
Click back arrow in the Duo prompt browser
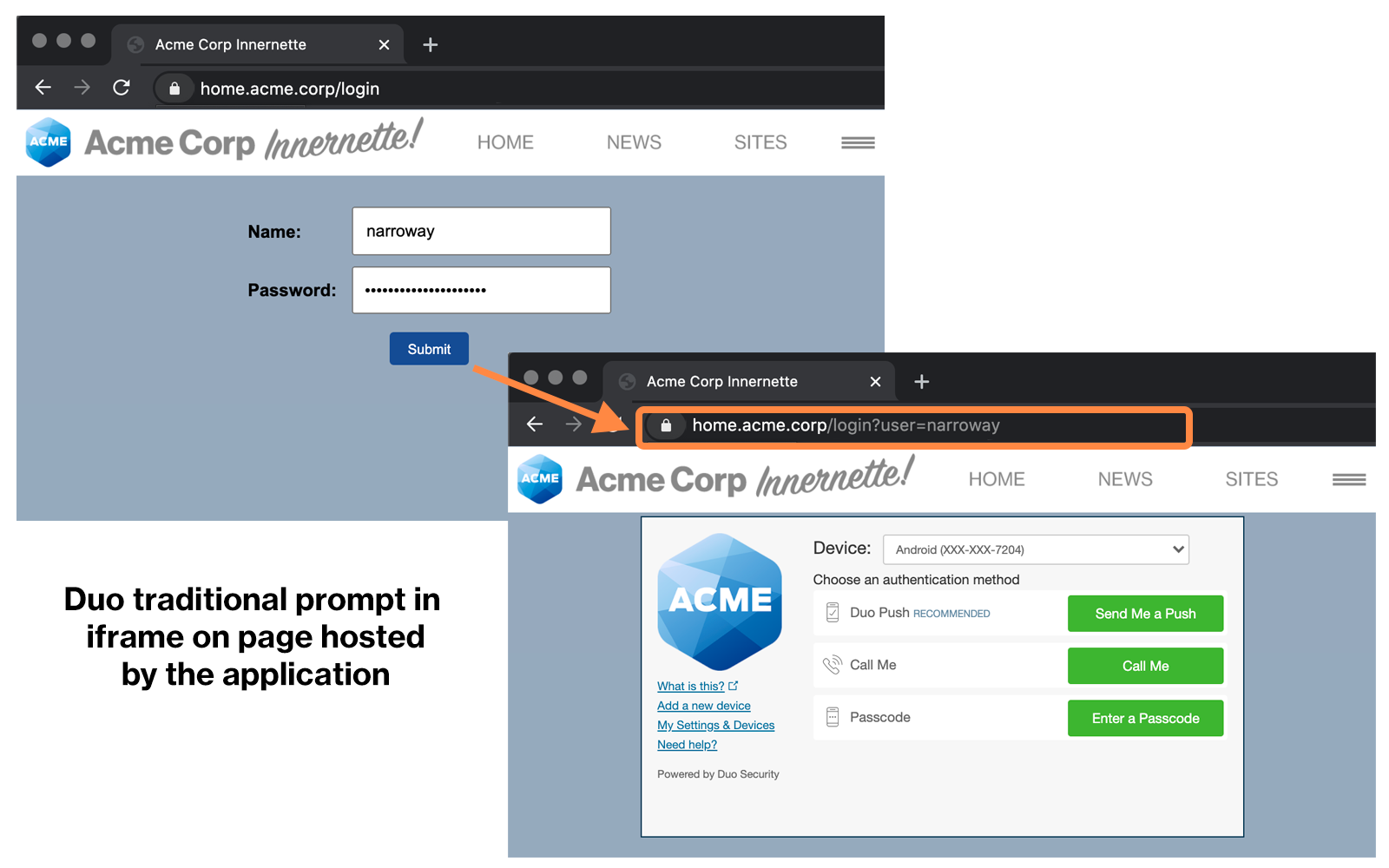(535, 424)
